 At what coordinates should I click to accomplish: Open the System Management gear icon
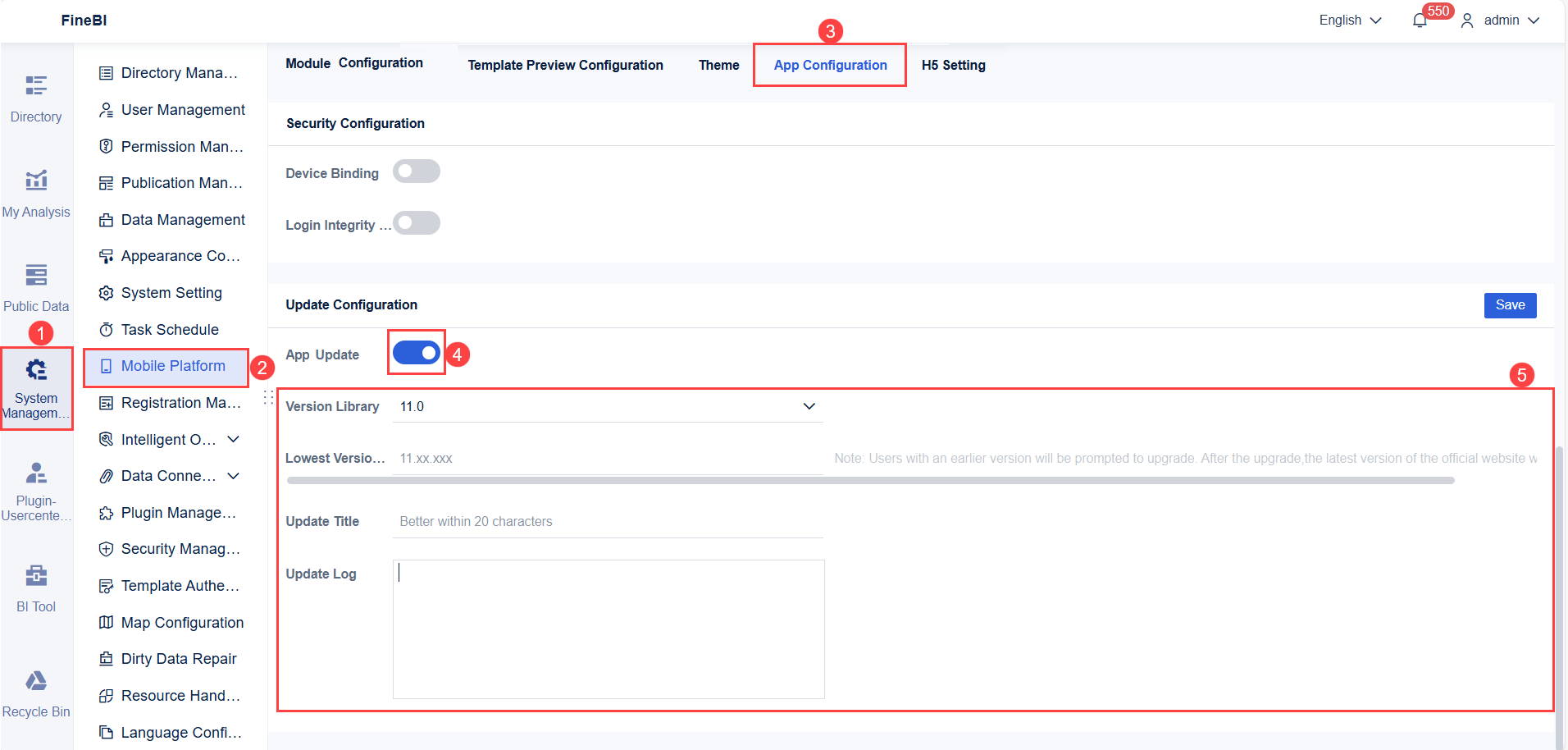(36, 370)
